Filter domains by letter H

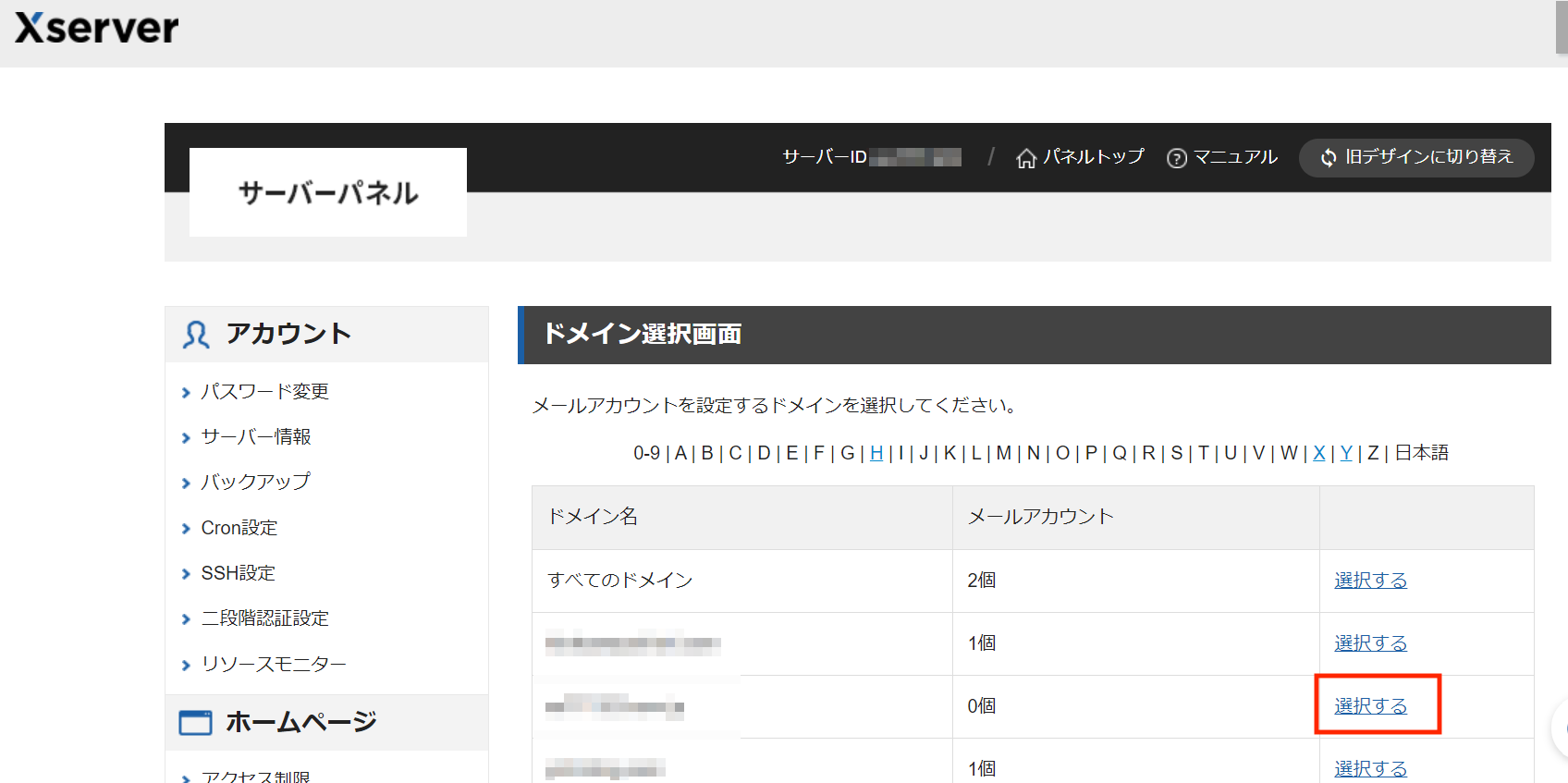point(876,453)
